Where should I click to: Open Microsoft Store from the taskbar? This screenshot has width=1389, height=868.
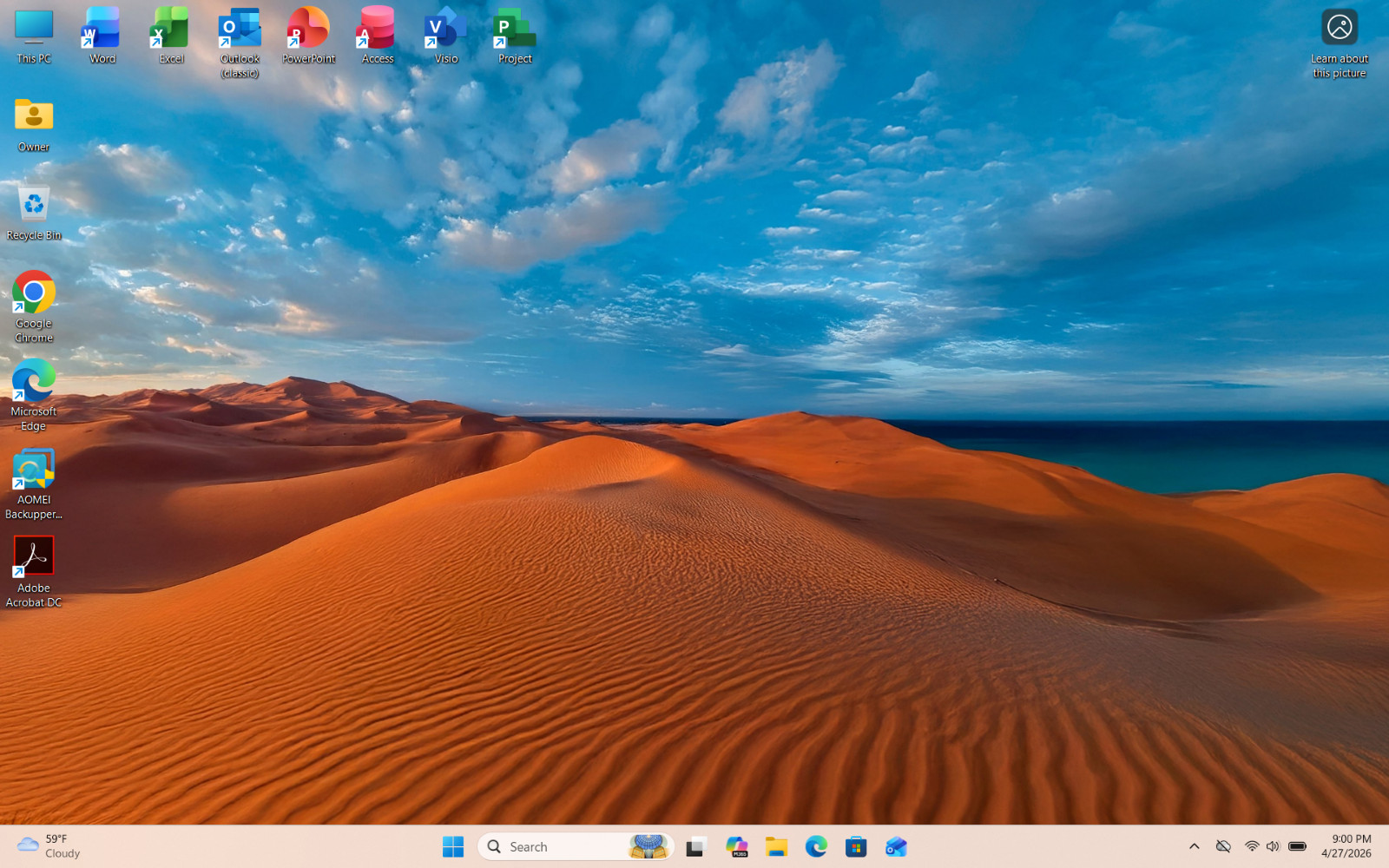pyautogui.click(x=856, y=846)
